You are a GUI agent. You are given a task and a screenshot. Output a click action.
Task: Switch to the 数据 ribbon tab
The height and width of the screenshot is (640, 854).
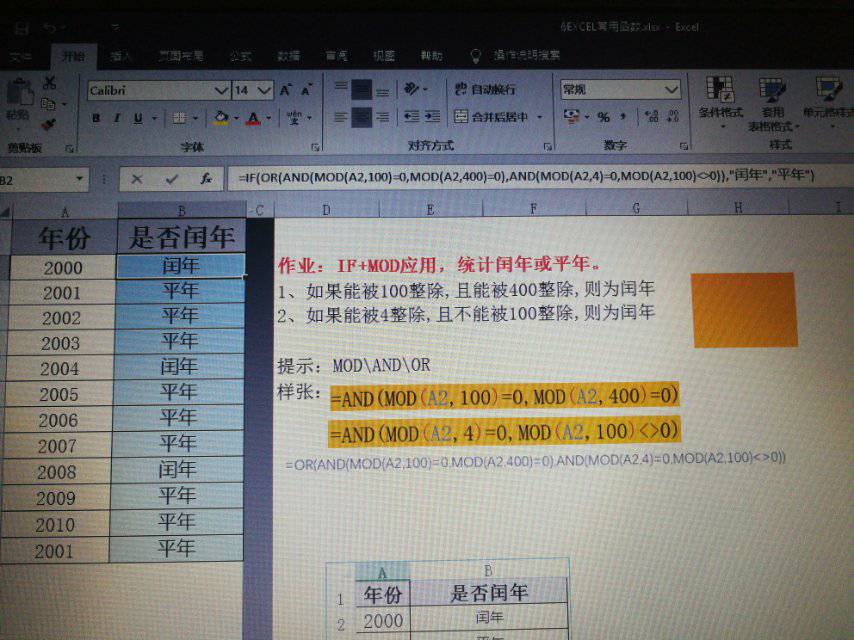pos(288,56)
